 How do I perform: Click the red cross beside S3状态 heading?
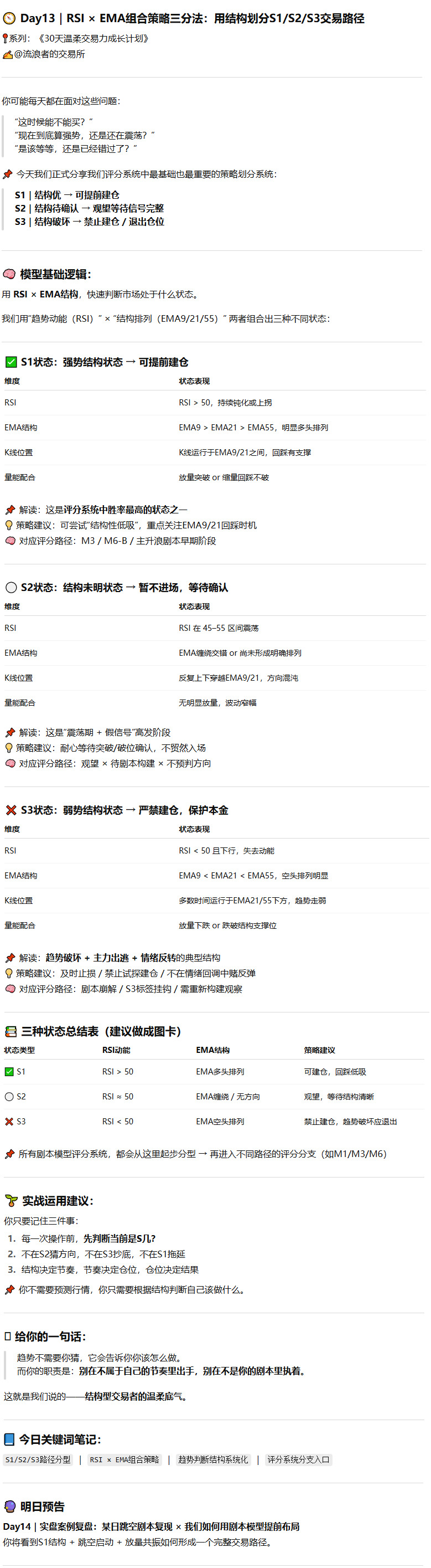[x=11, y=810]
